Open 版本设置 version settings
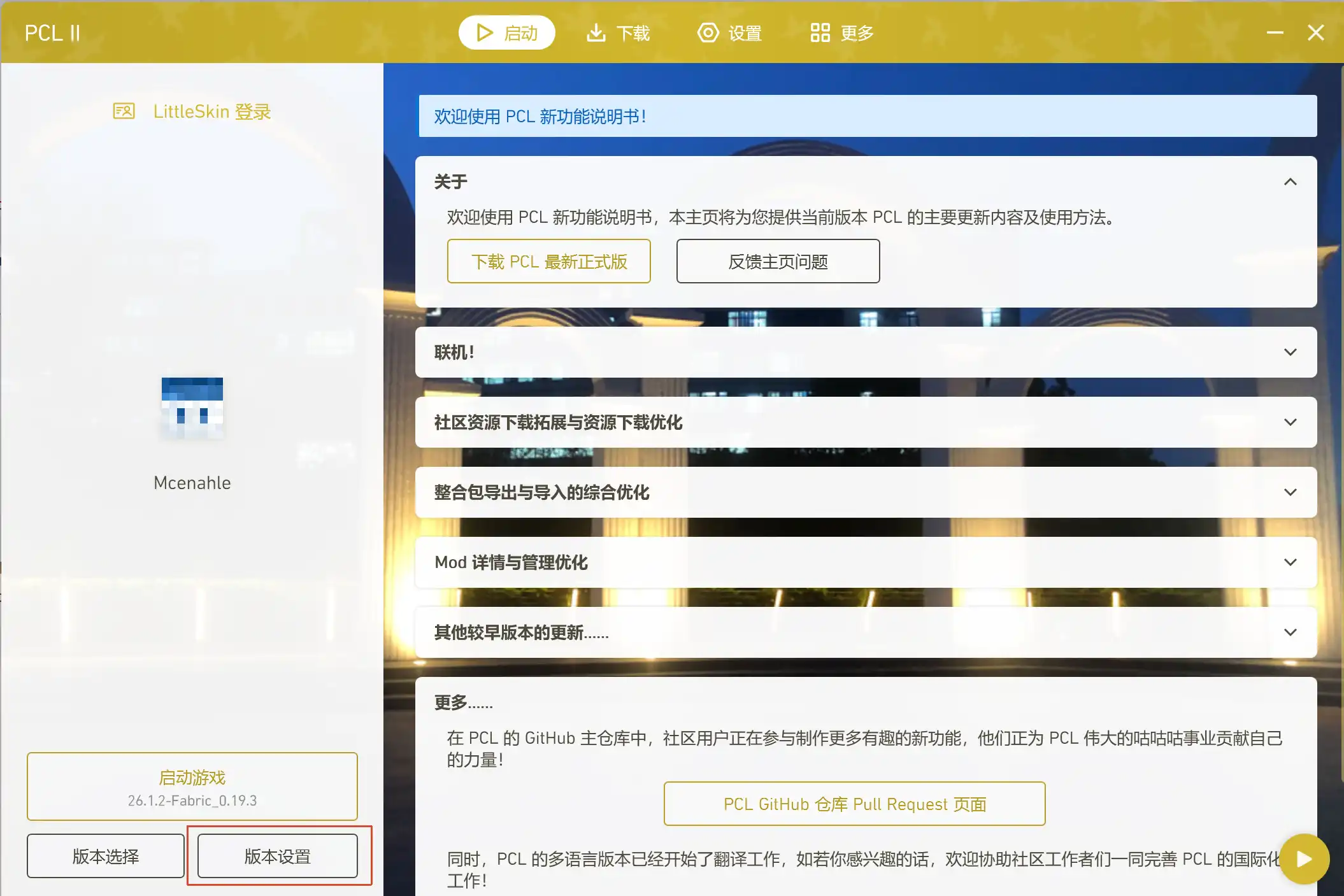1344x896 pixels. (278, 856)
